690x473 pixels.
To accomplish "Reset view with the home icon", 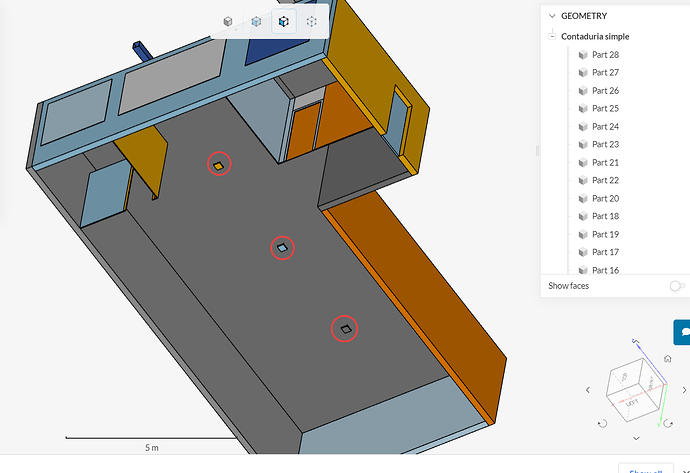I will coord(668,359).
